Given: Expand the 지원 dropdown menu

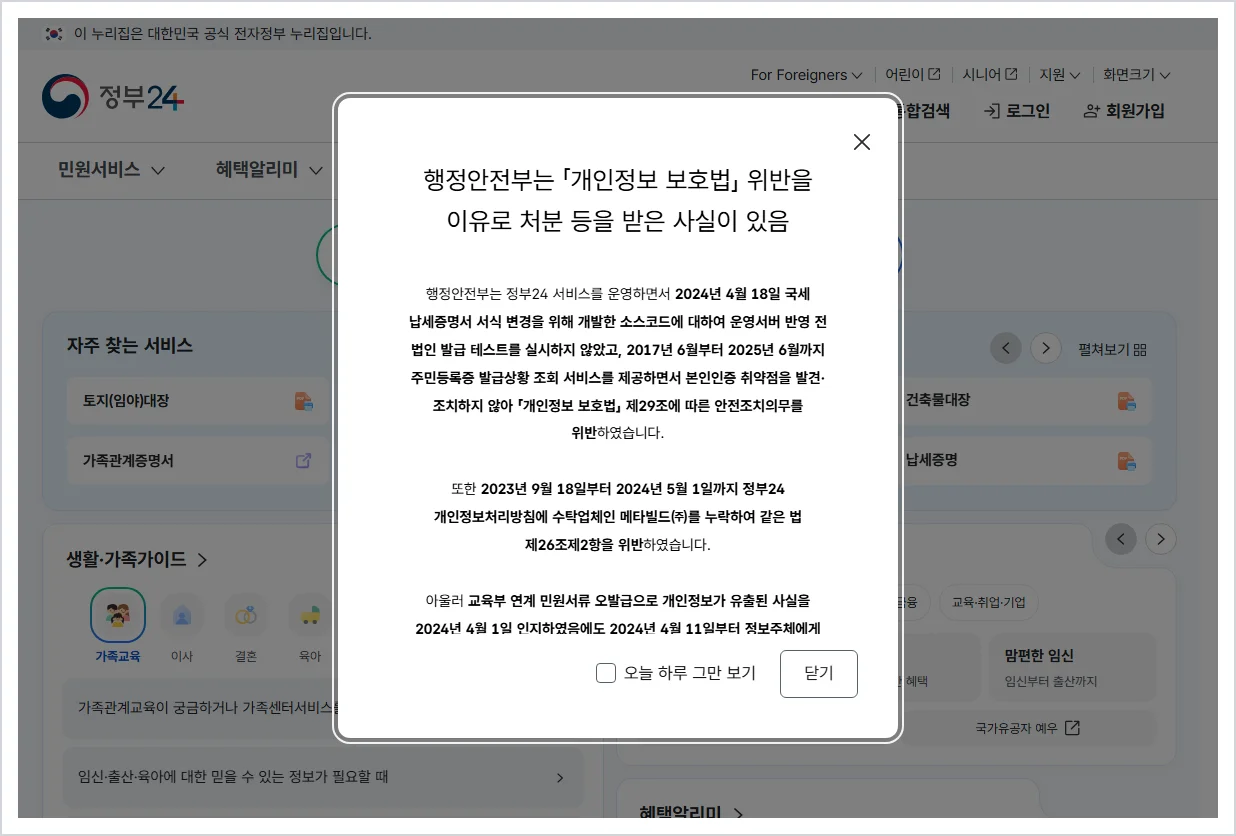Looking at the screenshot, I should (1059, 75).
